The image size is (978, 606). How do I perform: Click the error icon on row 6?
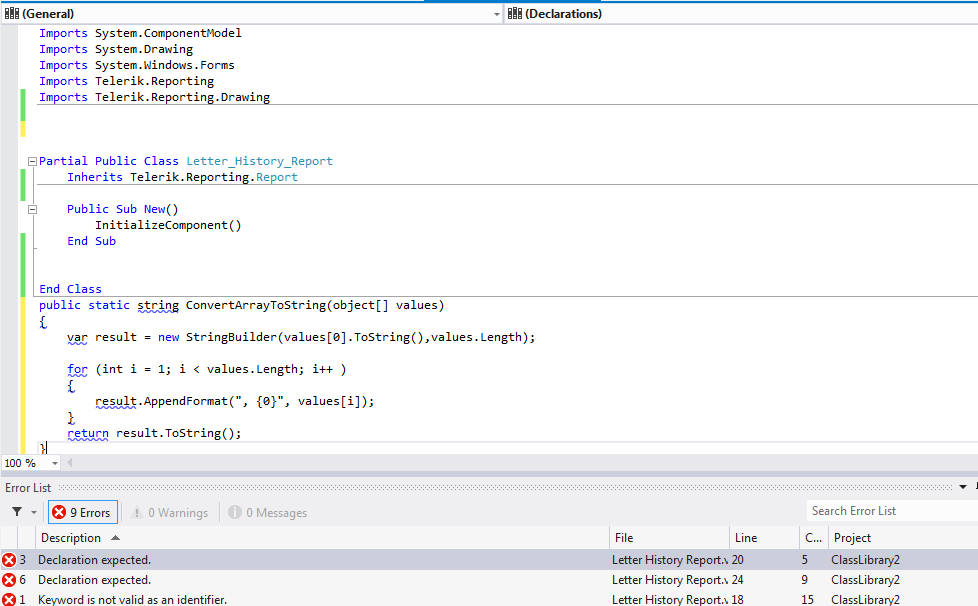[9, 580]
